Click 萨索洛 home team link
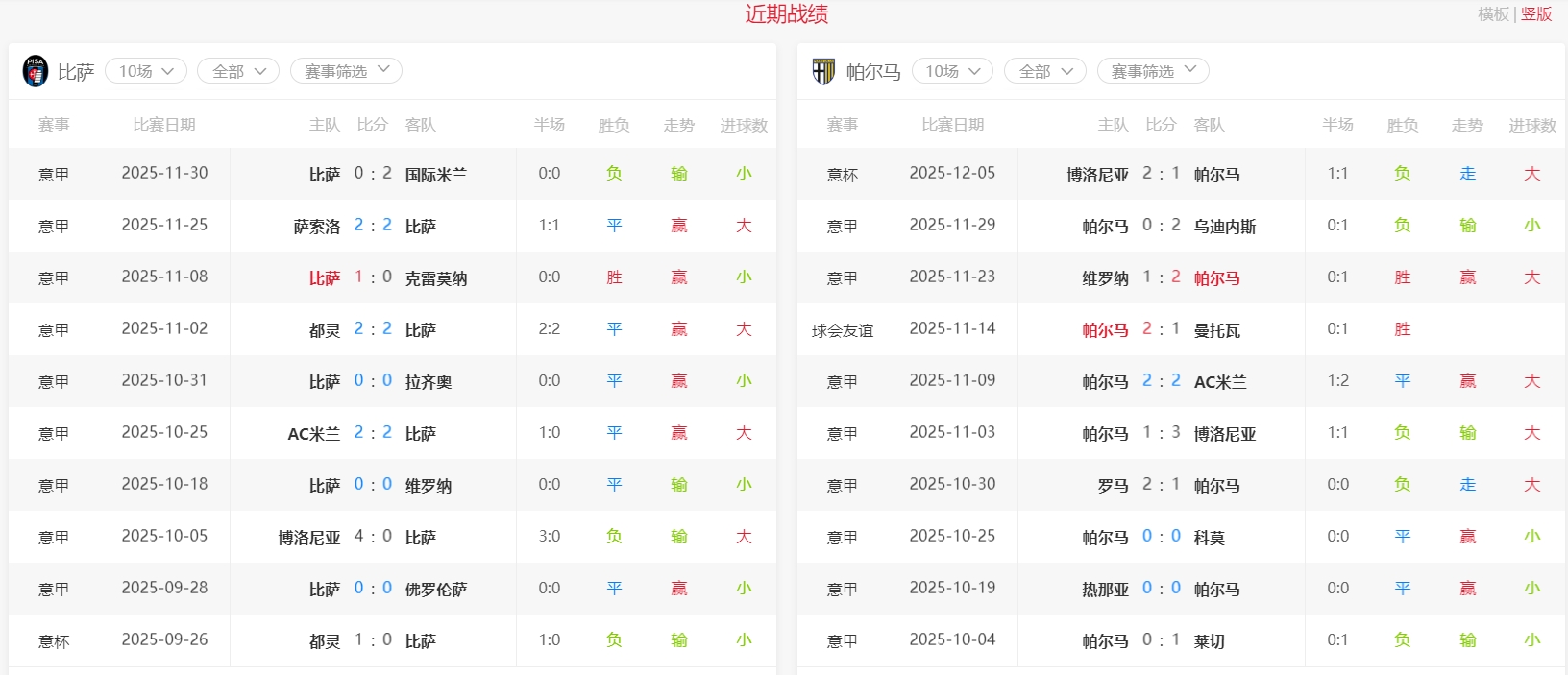 [317, 227]
